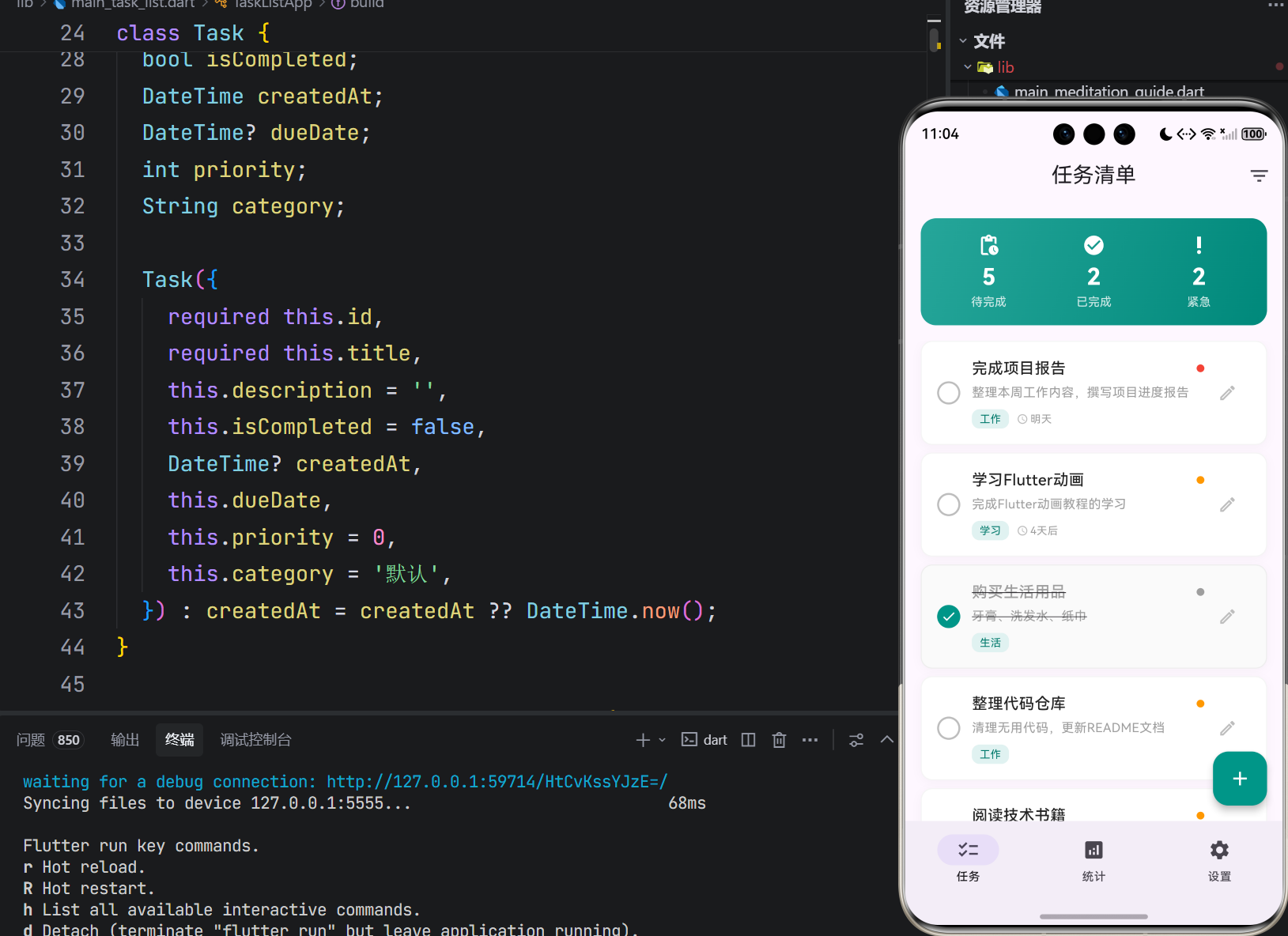
Task: Open terminal panel more actions menu
Action: [810, 740]
